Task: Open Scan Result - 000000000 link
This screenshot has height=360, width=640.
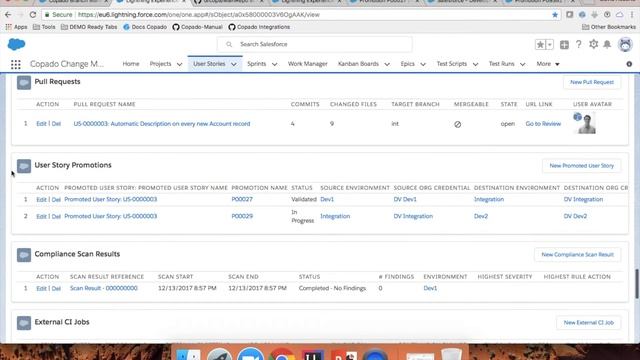Action: [104, 288]
